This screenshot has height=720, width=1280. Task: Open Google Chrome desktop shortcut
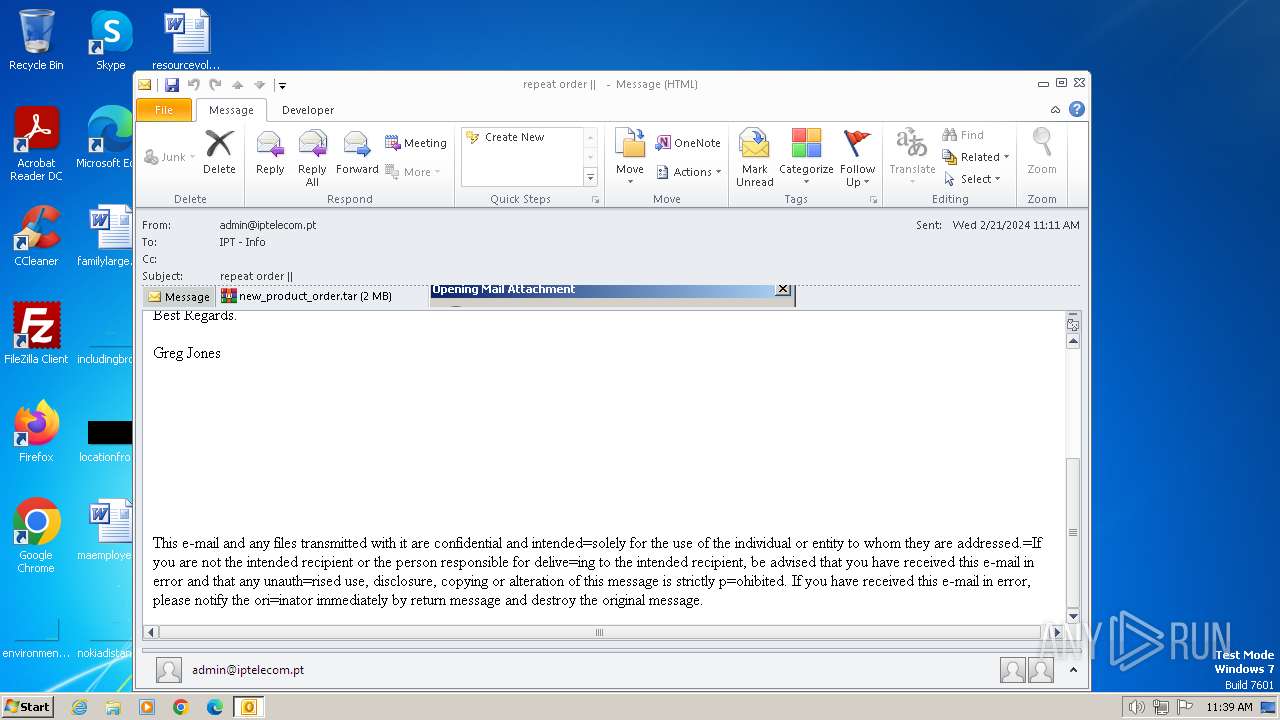[x=36, y=536]
